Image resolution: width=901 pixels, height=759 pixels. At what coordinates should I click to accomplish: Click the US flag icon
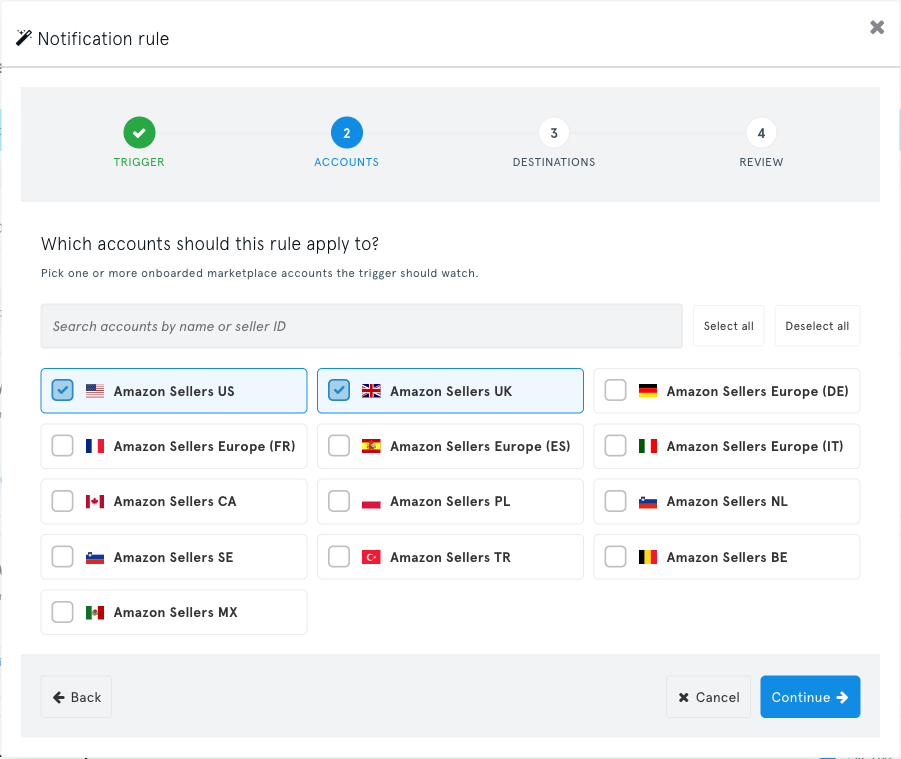[x=95, y=391]
